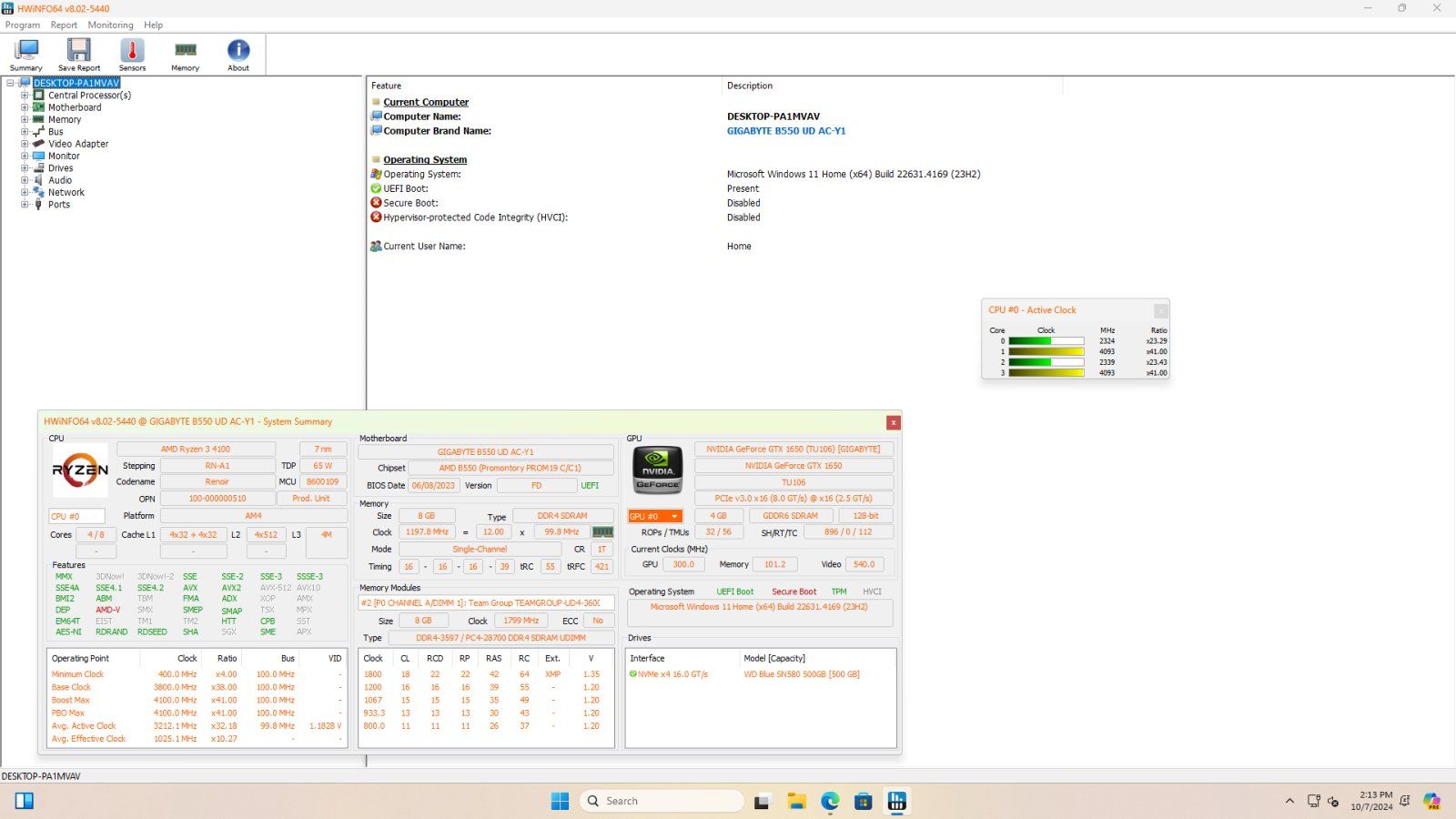1456x819 pixels.
Task: Open the GIGABYTE B550 UD AC-Y1 brand link
Action: coord(786,131)
